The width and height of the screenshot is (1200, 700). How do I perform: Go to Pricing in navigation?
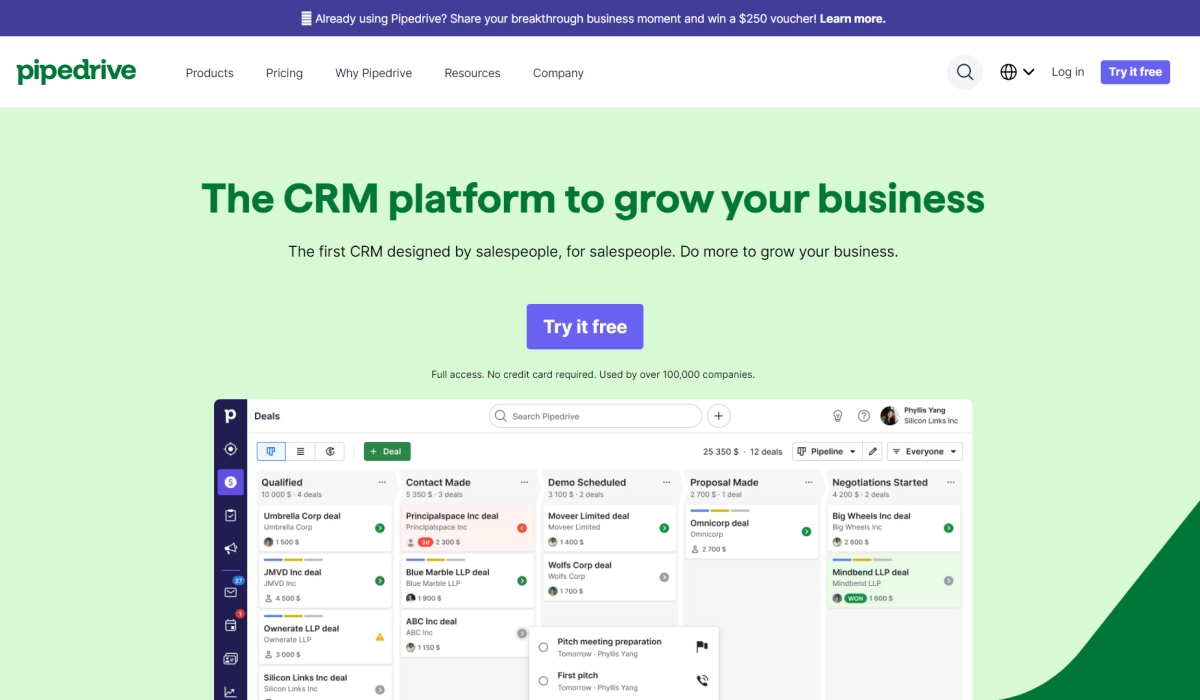tap(284, 73)
